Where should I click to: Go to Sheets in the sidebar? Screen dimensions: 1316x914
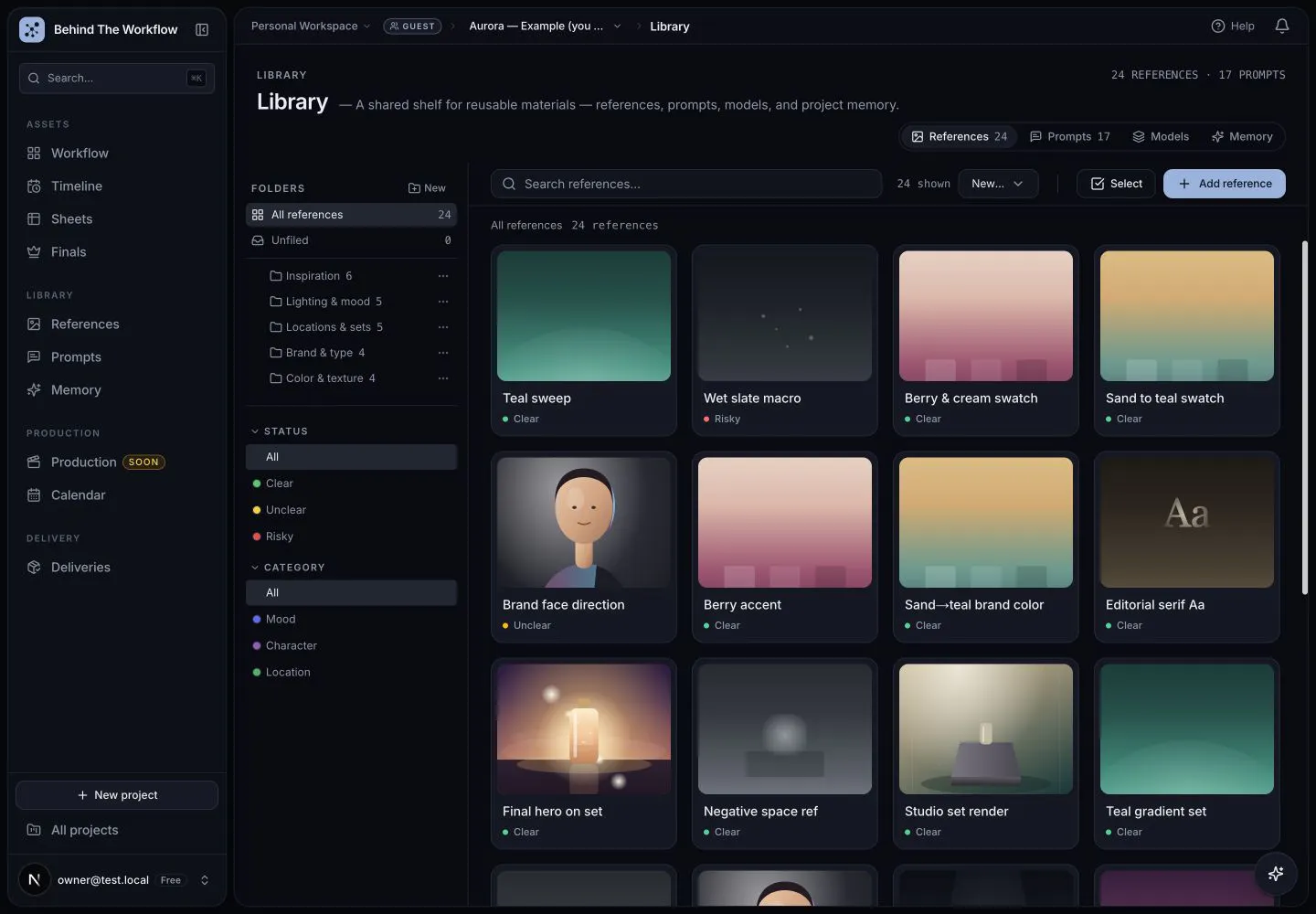click(117, 218)
